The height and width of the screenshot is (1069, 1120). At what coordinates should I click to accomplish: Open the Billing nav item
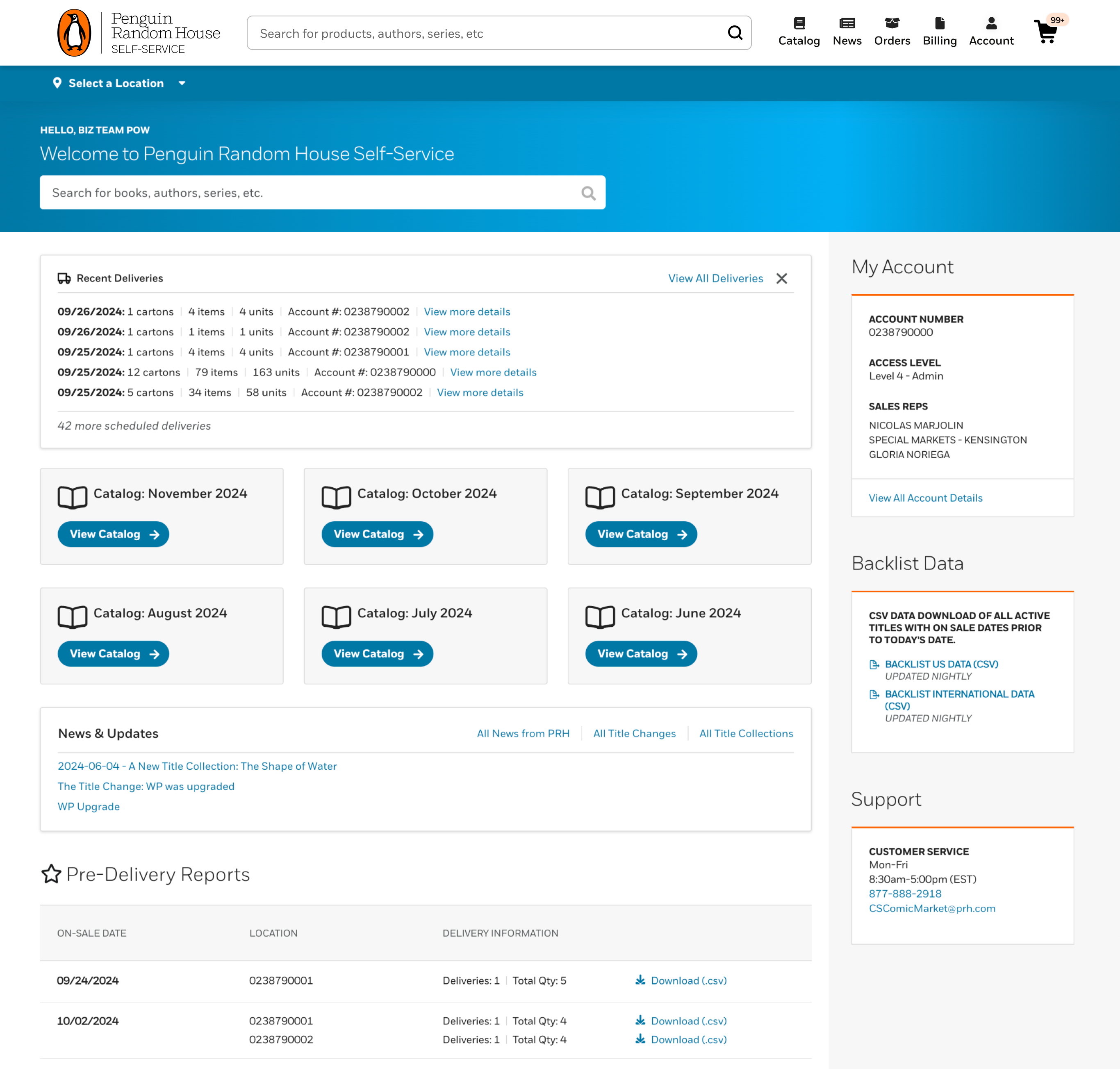click(x=939, y=32)
